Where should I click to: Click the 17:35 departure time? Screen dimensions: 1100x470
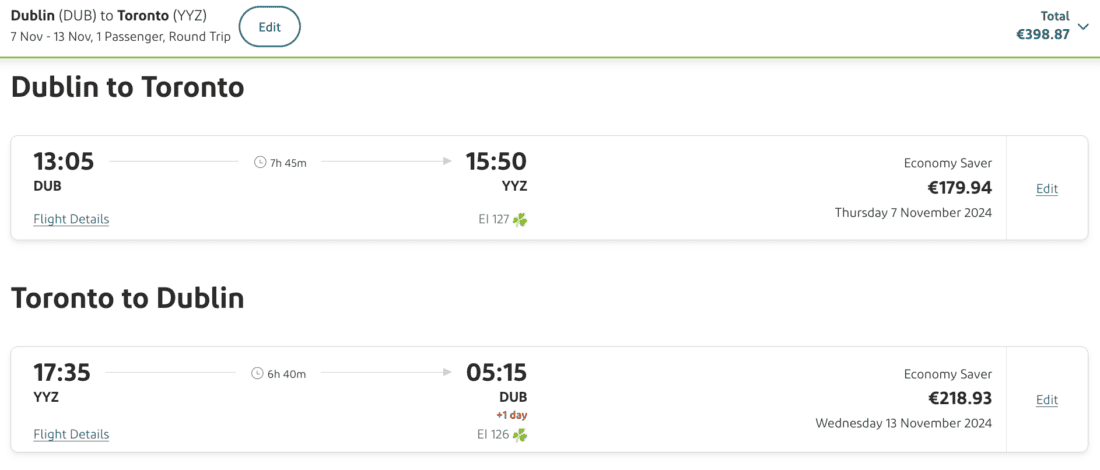pyautogui.click(x=62, y=373)
